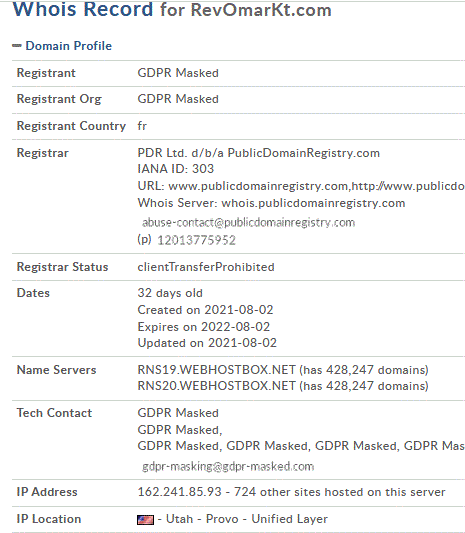Collapse the Domain Profile section
This screenshot has height=533, width=465.
pos(17,46)
